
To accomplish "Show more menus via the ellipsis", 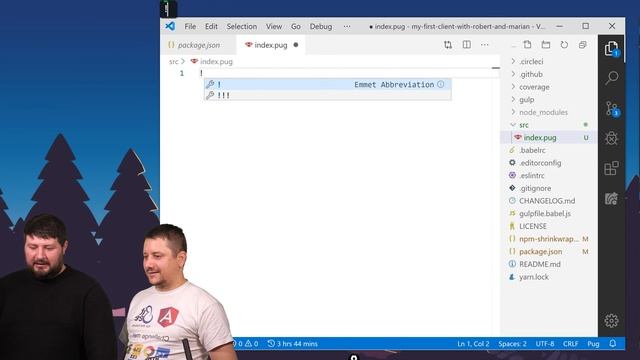I will (347, 27).
